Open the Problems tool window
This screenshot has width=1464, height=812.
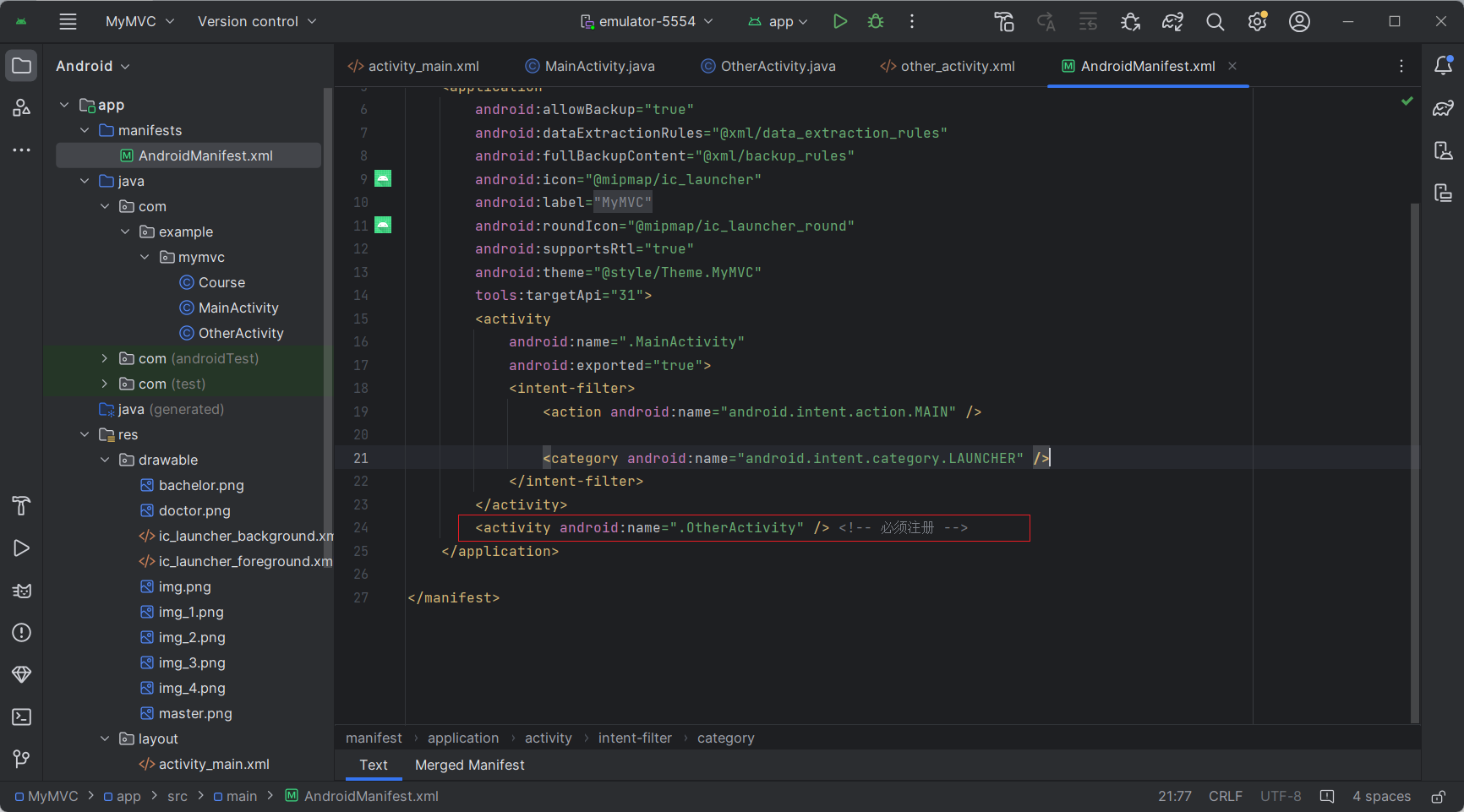(x=22, y=632)
